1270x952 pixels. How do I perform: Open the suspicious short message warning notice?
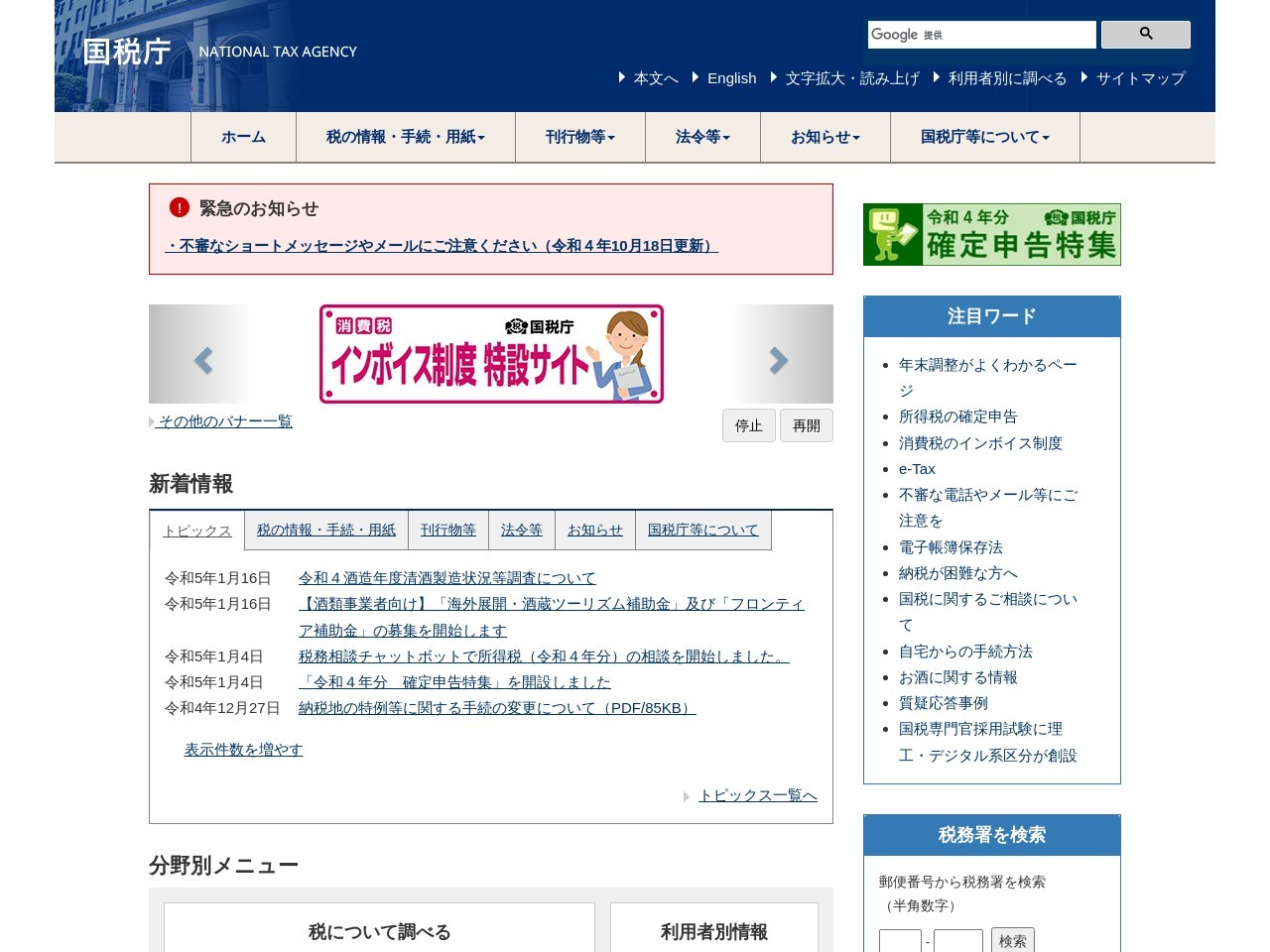coord(442,245)
